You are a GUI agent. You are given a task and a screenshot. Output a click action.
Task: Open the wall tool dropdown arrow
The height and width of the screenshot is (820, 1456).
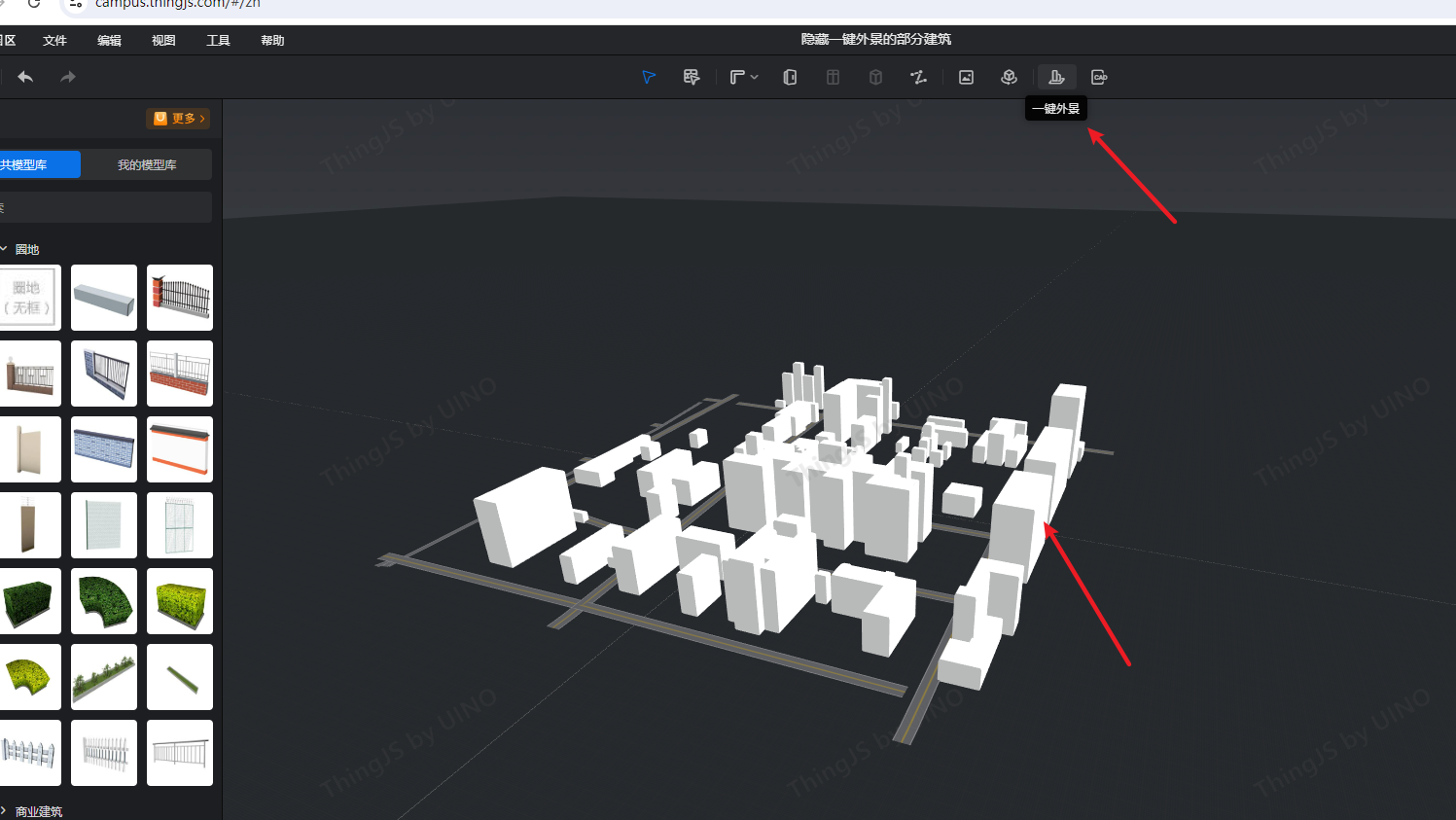point(755,77)
